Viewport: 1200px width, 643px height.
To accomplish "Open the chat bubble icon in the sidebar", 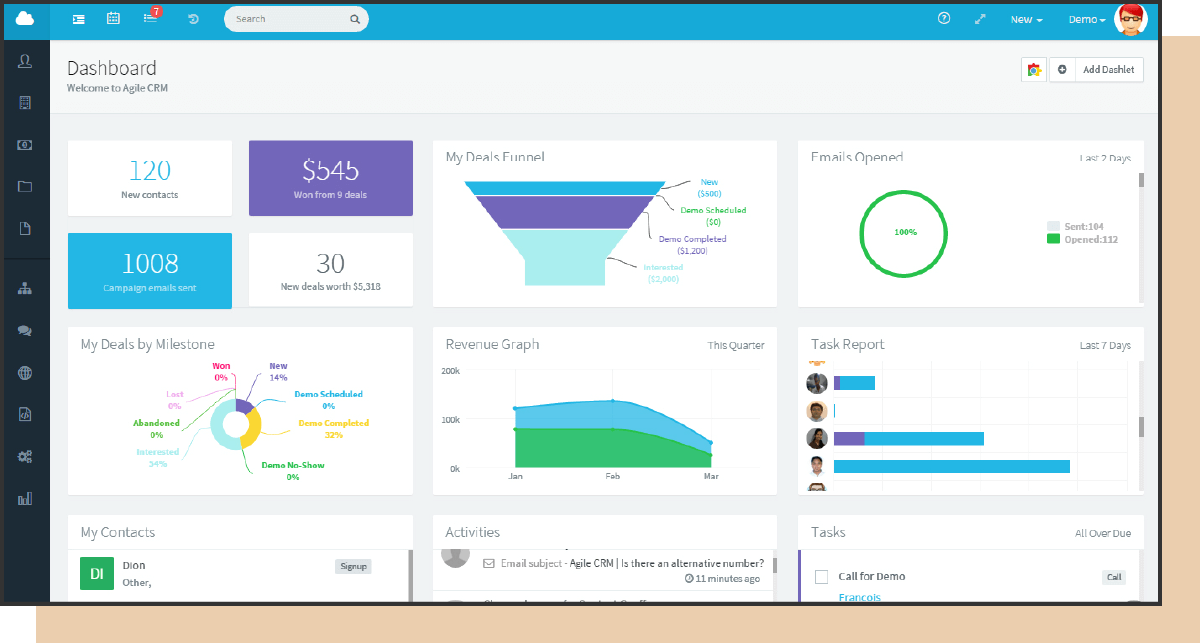I will click(25, 330).
